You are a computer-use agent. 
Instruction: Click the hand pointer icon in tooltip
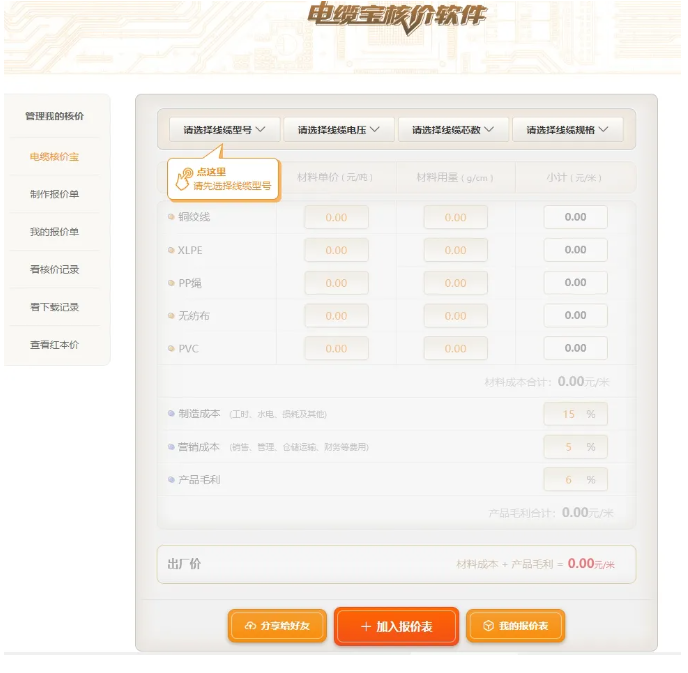coord(184,179)
